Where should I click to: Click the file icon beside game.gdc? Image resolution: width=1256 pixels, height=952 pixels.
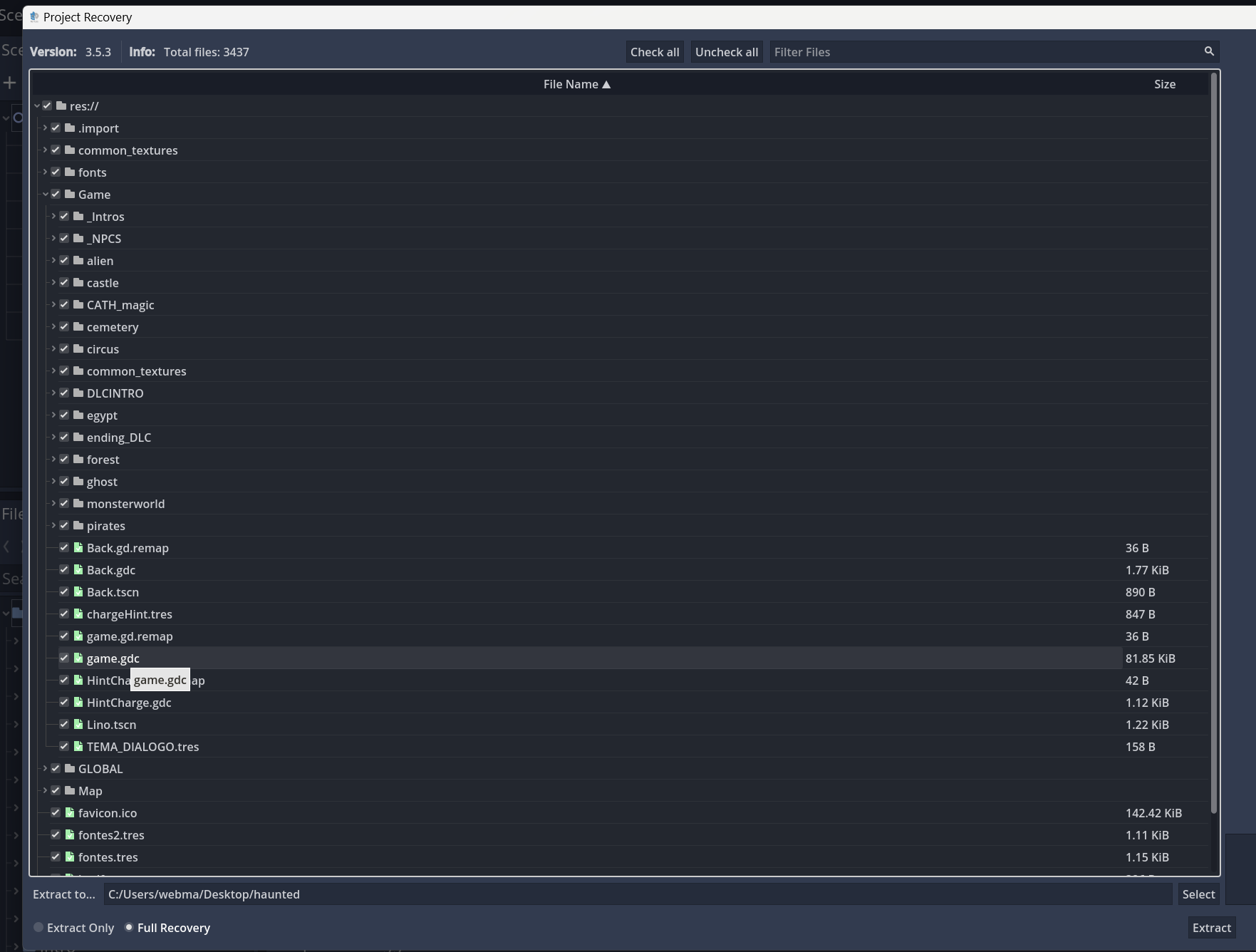click(x=78, y=658)
